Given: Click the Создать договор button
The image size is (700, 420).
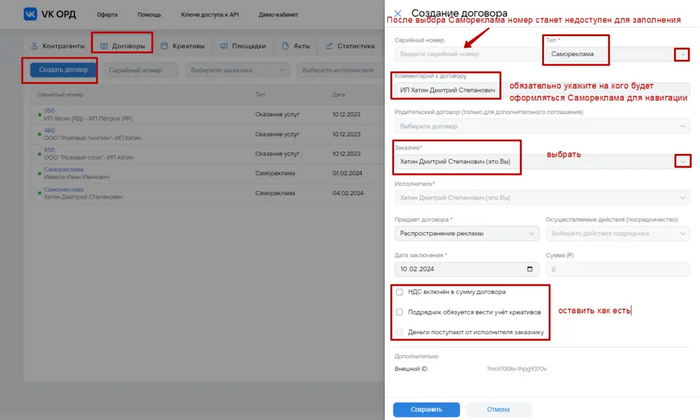Looking at the screenshot, I should pyautogui.click(x=63, y=70).
